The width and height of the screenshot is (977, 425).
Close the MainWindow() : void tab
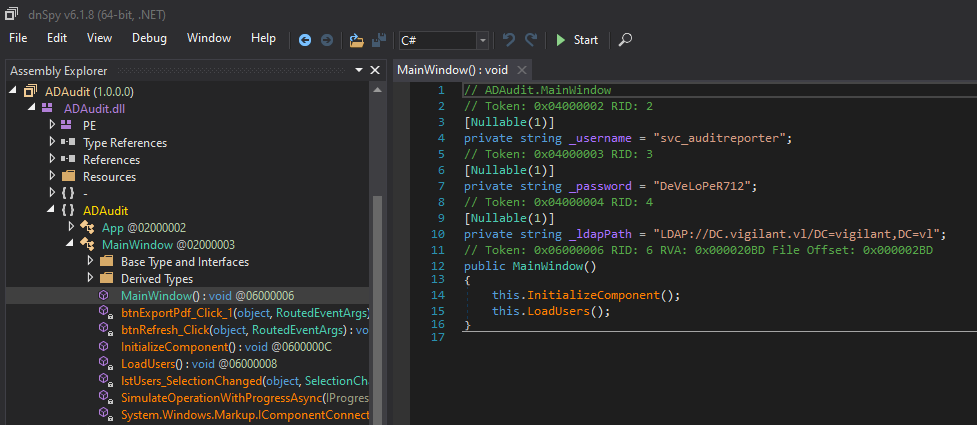522,69
